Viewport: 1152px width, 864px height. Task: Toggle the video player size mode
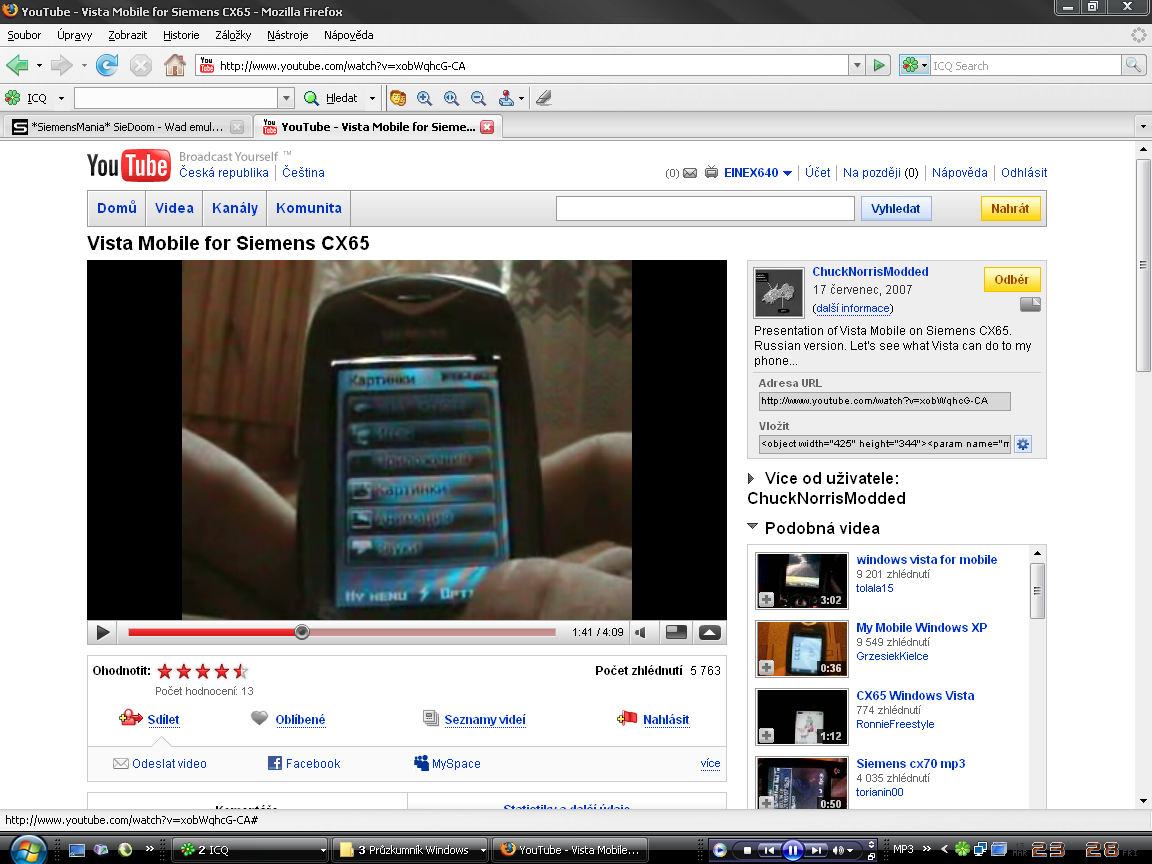coord(676,632)
